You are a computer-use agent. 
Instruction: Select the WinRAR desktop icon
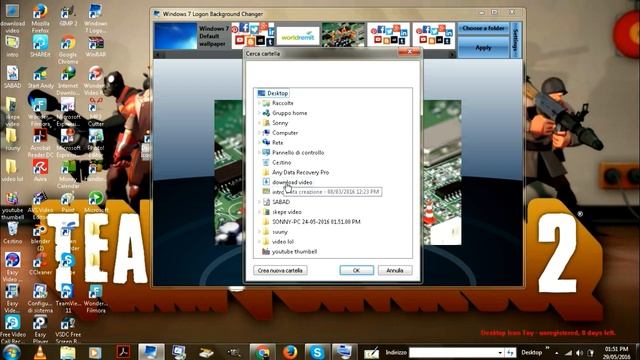coord(96,46)
